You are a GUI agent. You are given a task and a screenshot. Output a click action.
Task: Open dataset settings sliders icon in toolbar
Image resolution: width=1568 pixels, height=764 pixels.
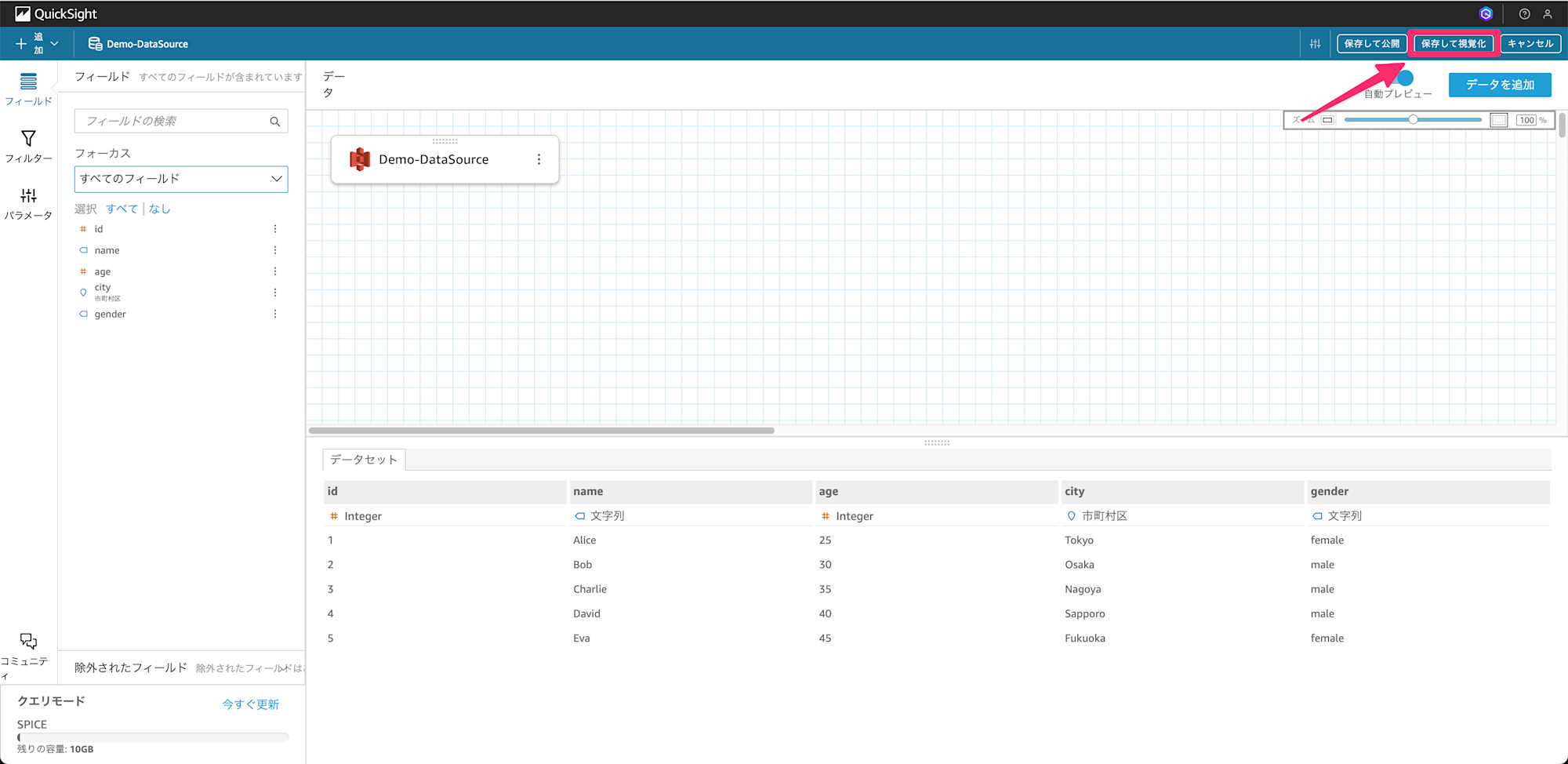1315,44
